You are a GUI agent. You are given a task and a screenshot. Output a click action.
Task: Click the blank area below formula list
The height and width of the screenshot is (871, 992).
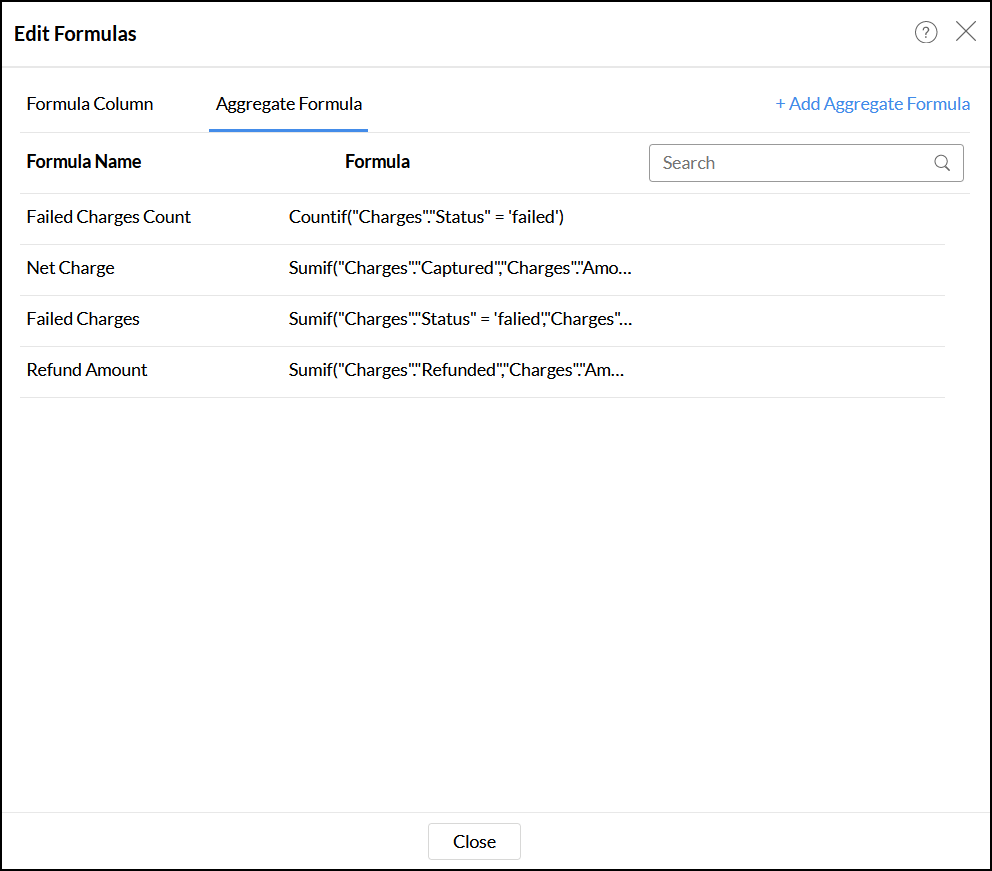[x=480, y=600]
